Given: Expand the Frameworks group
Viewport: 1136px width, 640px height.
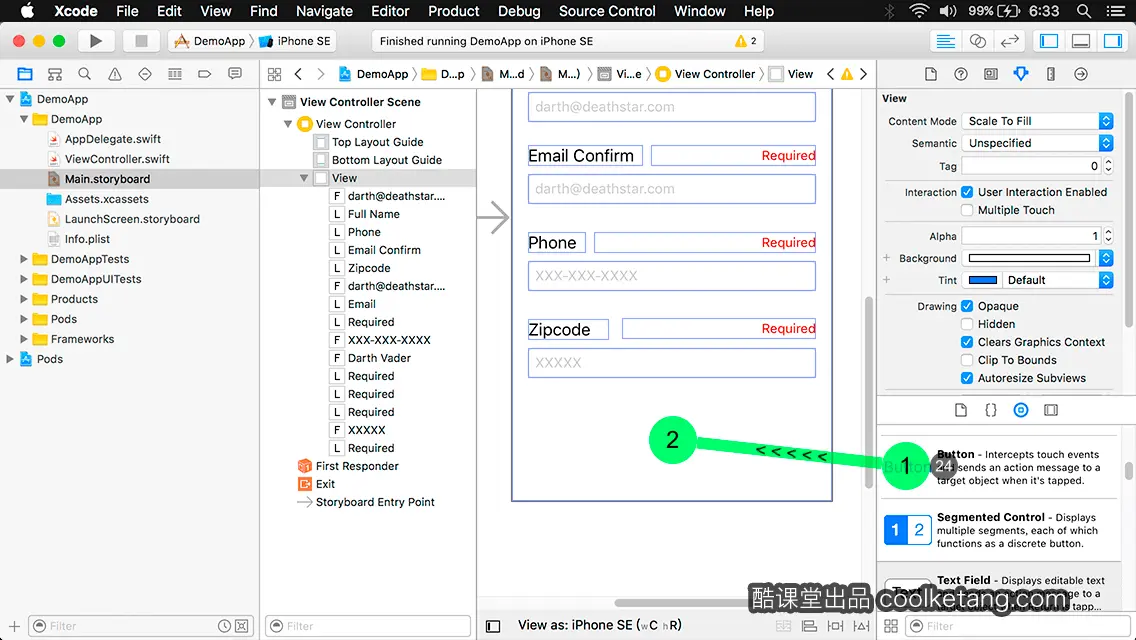Looking at the screenshot, I should click(23, 338).
